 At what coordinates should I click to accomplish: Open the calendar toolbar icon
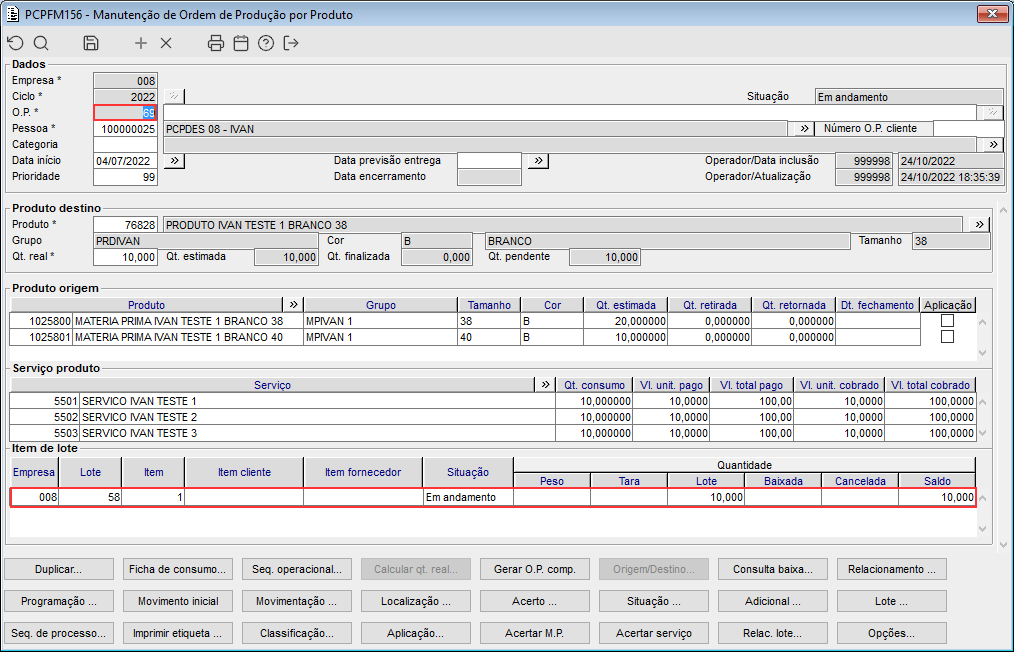(241, 43)
